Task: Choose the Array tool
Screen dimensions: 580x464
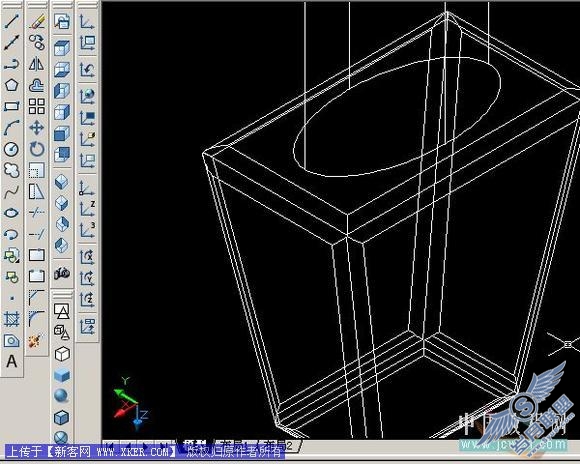Action: click(x=37, y=106)
